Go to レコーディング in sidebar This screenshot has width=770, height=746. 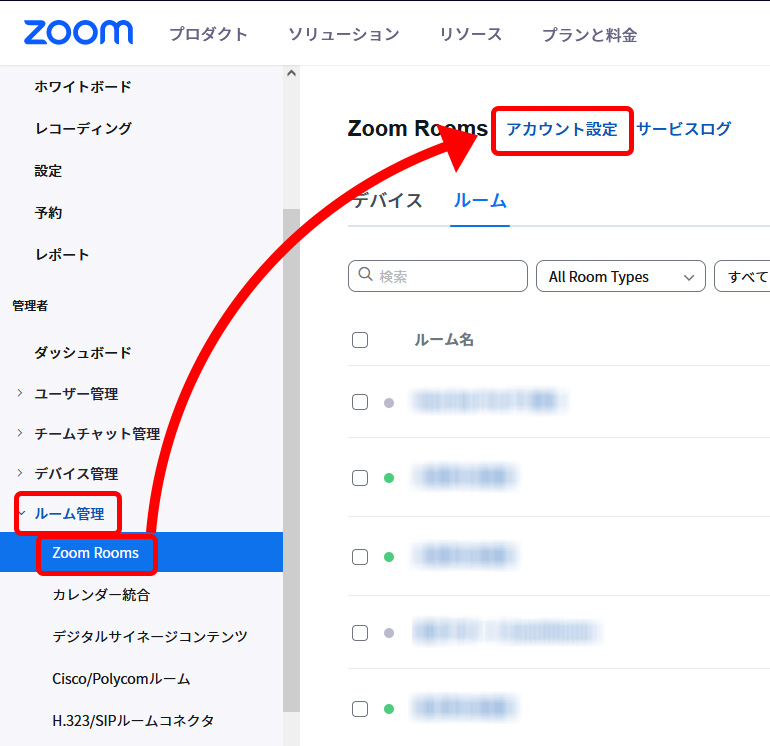point(83,129)
